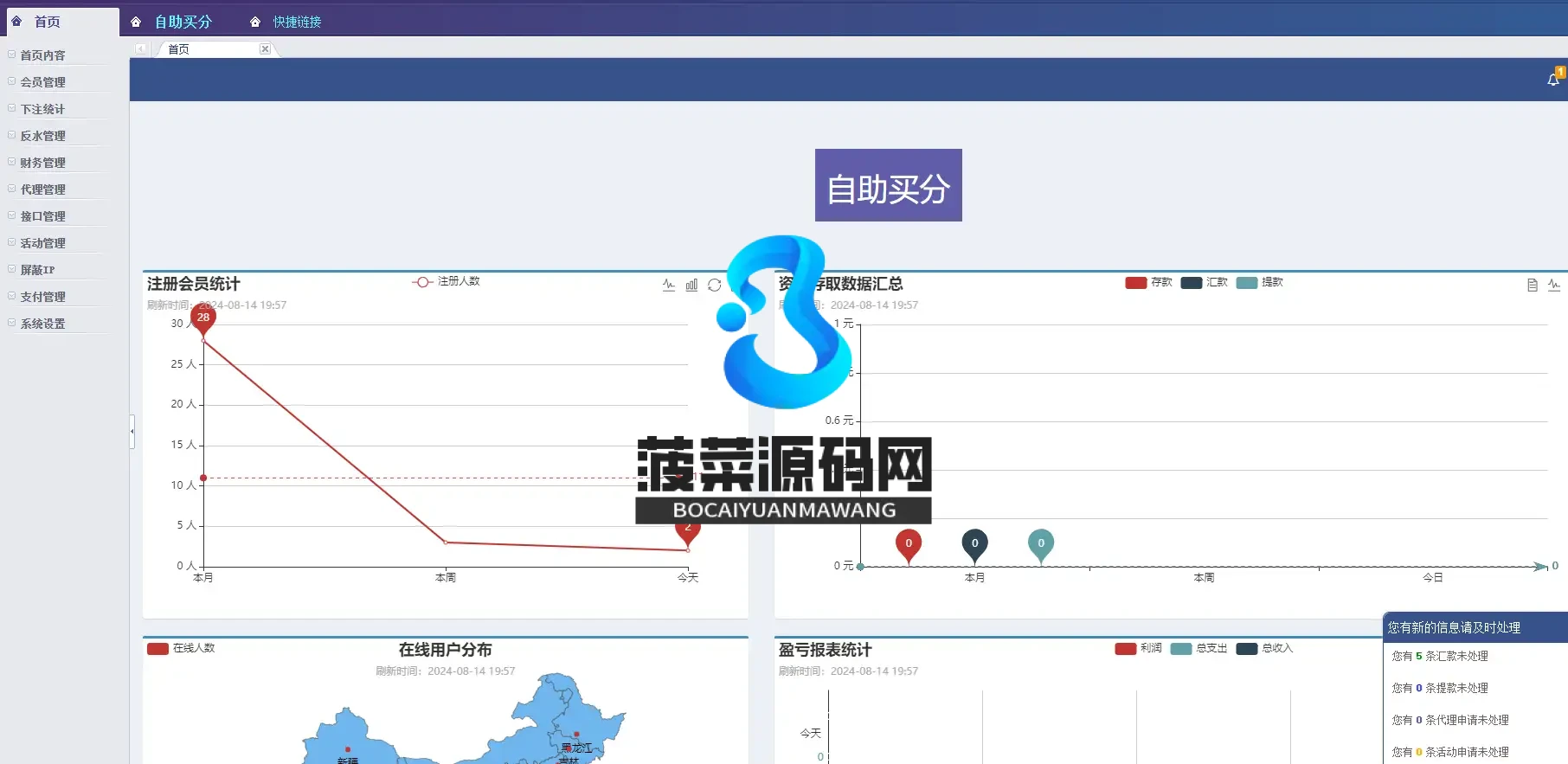Open data view of 资金存取数据汇总 chart
The width and height of the screenshot is (1568, 764).
[x=1533, y=285]
